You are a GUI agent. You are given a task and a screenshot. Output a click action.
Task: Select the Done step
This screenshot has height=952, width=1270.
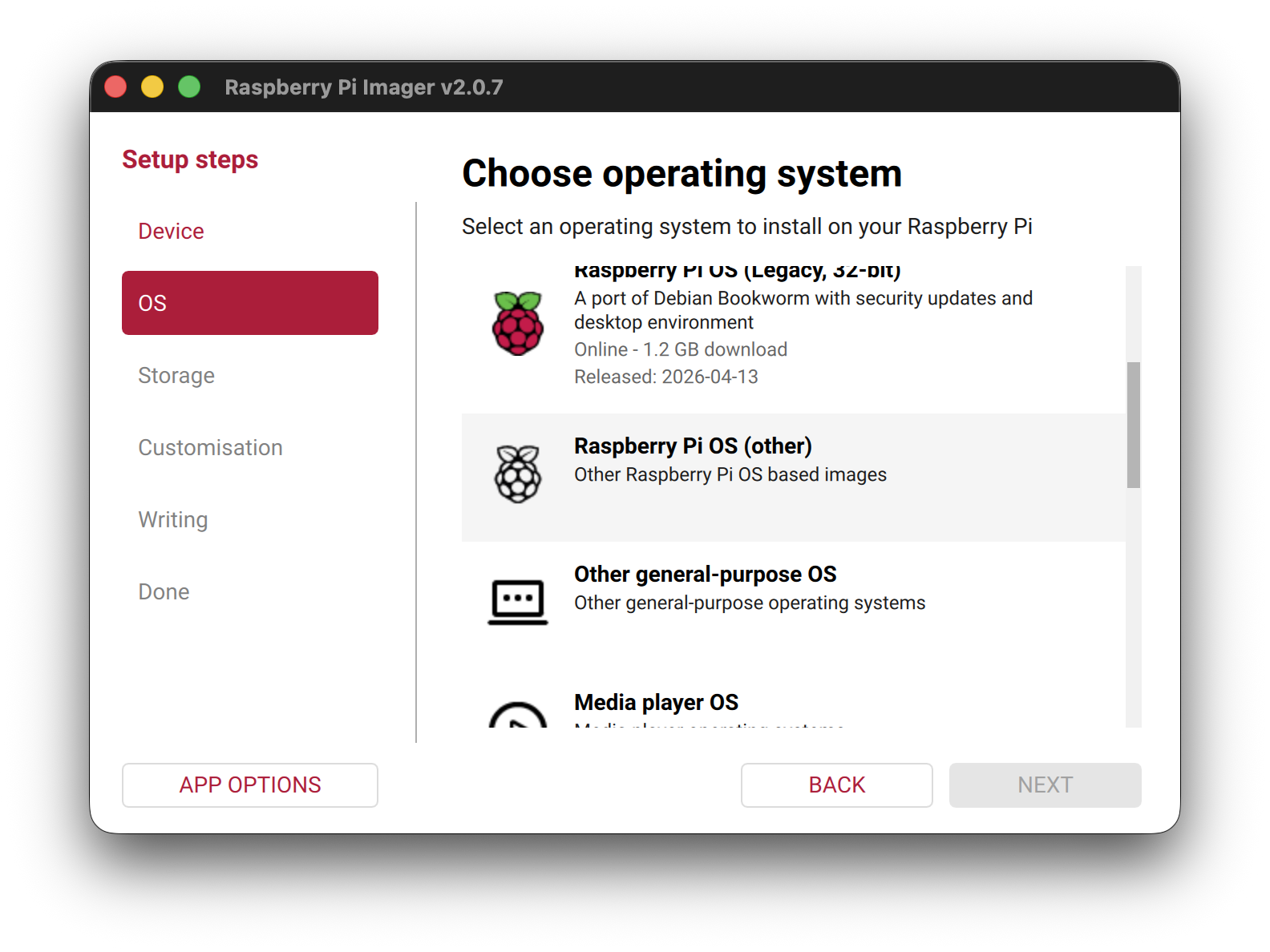[250, 591]
